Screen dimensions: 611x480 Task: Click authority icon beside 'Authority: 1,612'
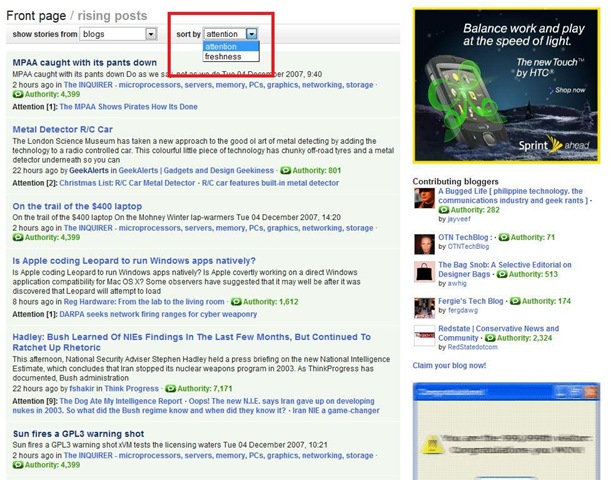tap(236, 302)
